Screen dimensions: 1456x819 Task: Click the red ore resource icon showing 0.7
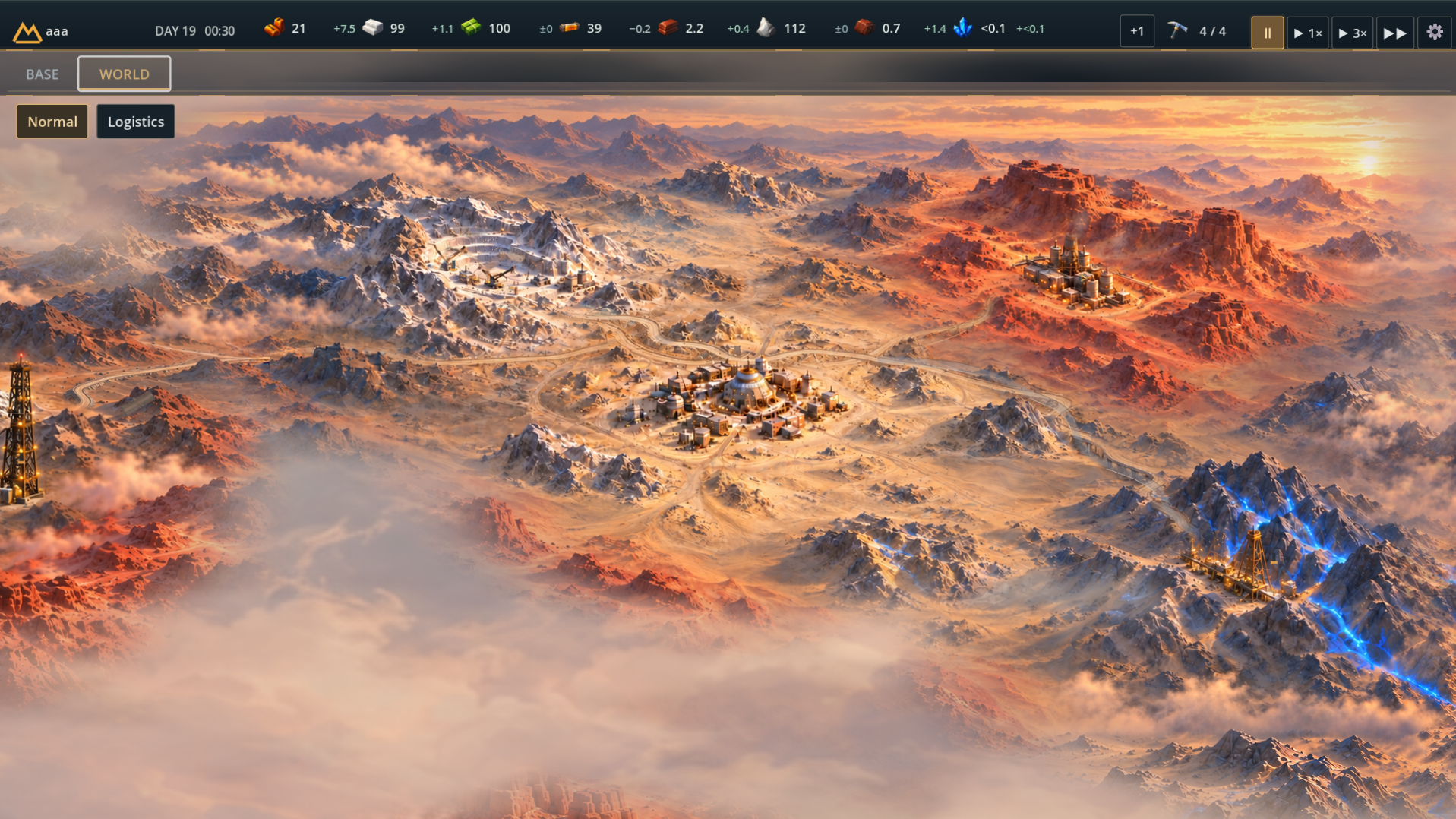864,29
